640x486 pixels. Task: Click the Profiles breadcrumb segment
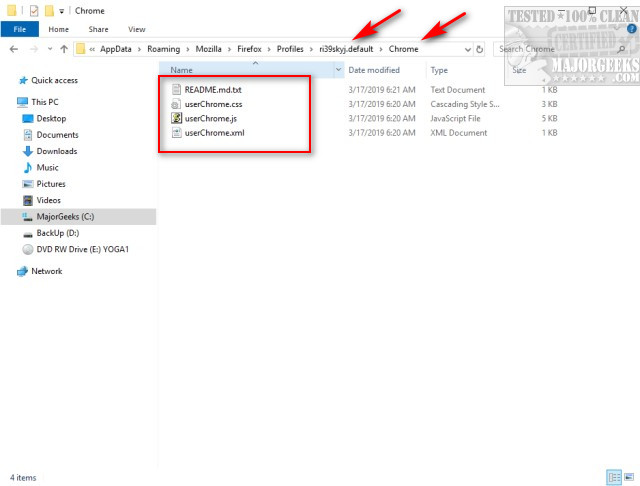tap(290, 49)
